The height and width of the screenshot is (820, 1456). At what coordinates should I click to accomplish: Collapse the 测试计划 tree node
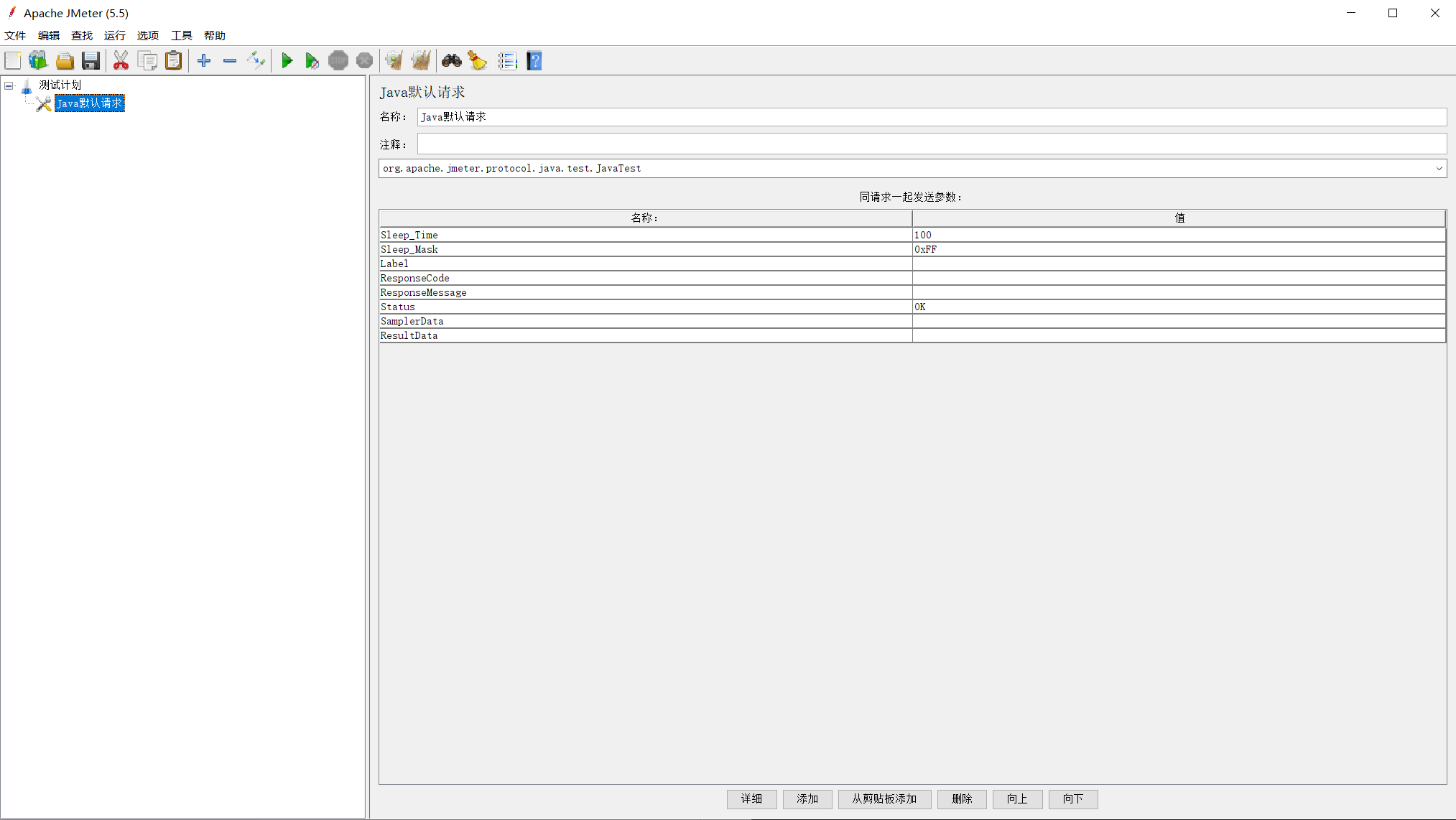pyautogui.click(x=9, y=85)
